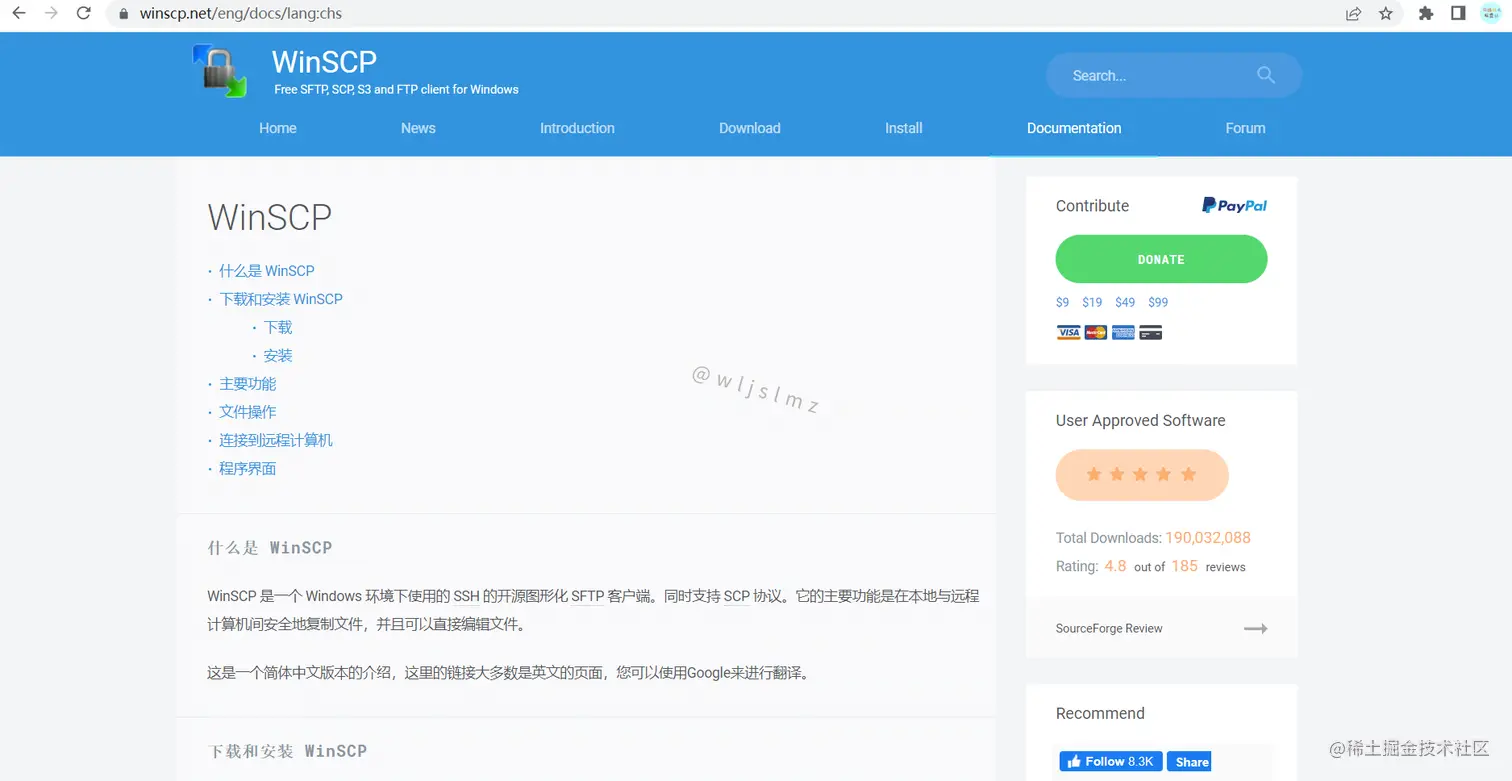The image size is (1512, 781).
Task: Open search with the magnifier icon
Action: (x=1265, y=75)
